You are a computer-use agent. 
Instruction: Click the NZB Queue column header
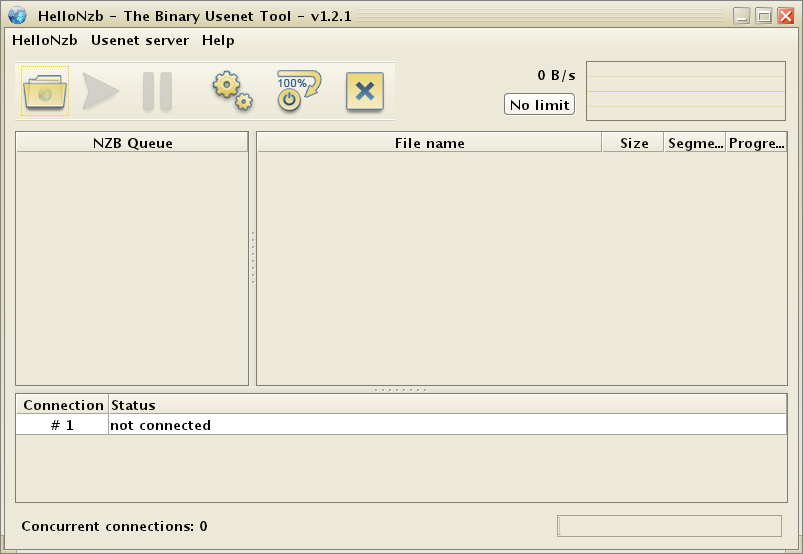132,143
